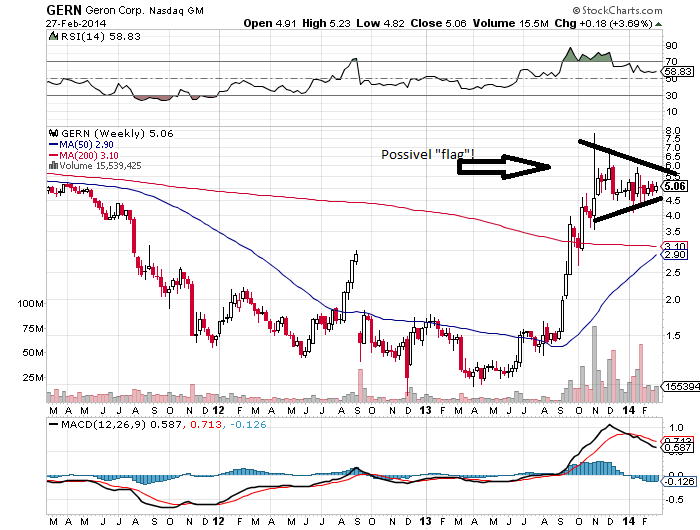Click the 2.0 price axis label
Viewport: 700px width, 530px height.
click(672, 300)
